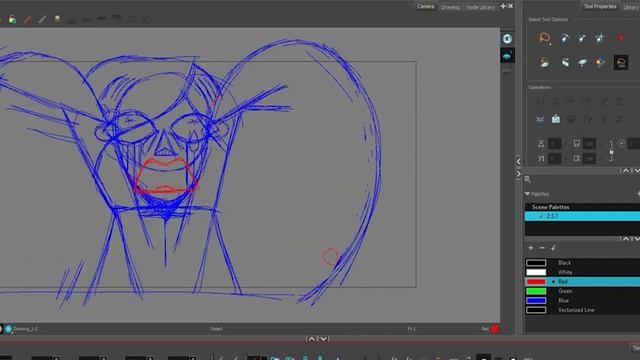Click the X position axis icon
The image size is (640, 360).
541,143
